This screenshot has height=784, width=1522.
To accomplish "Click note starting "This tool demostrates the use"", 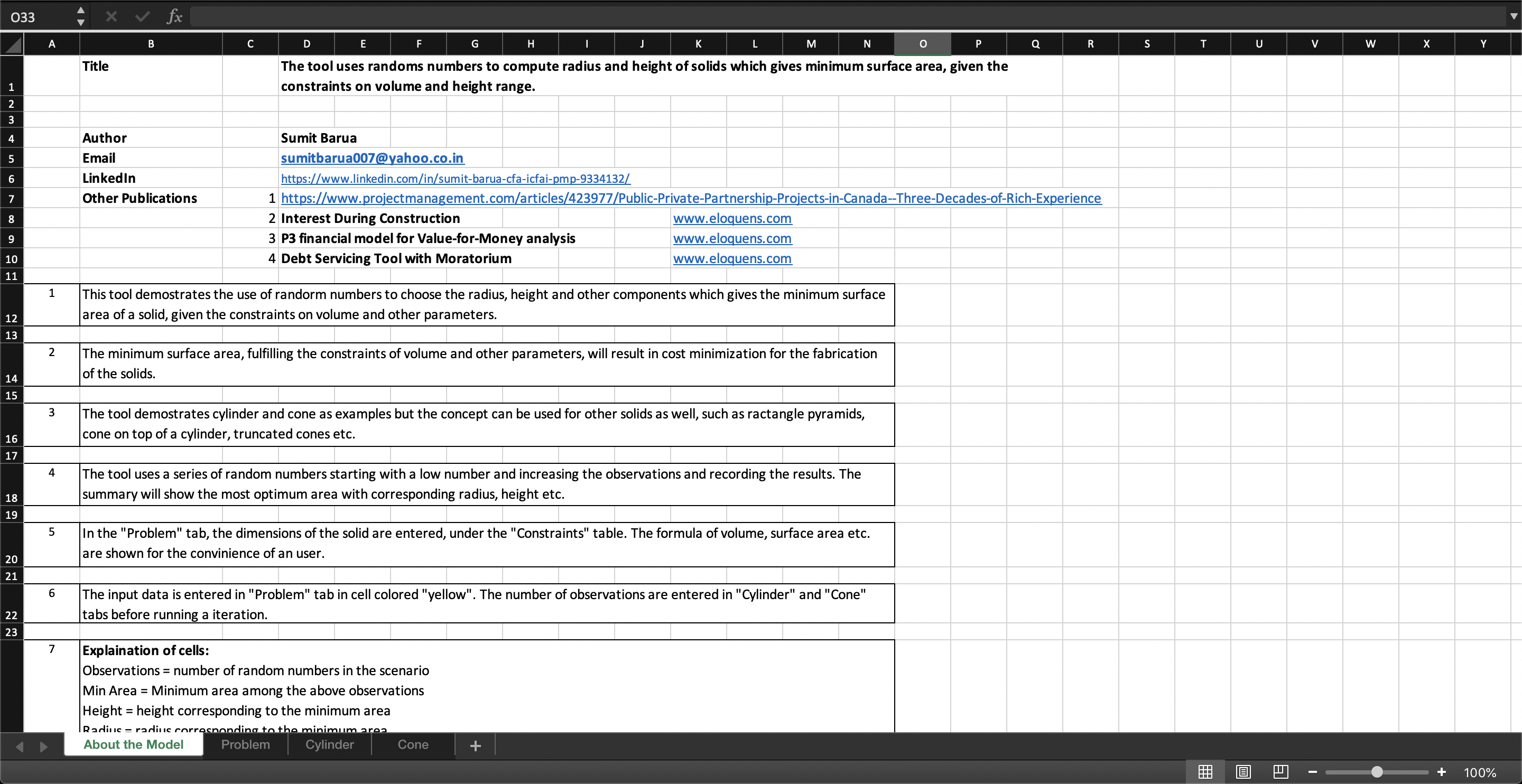I will click(487, 305).
